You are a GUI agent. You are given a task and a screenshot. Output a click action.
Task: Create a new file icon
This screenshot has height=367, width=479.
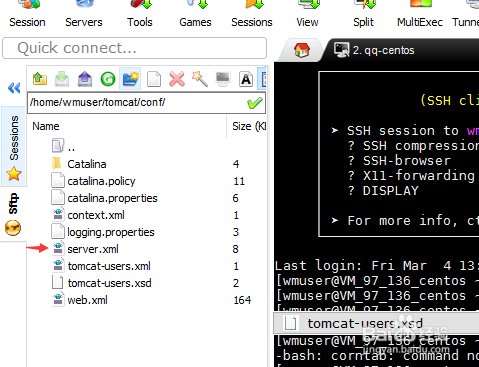coord(154,79)
